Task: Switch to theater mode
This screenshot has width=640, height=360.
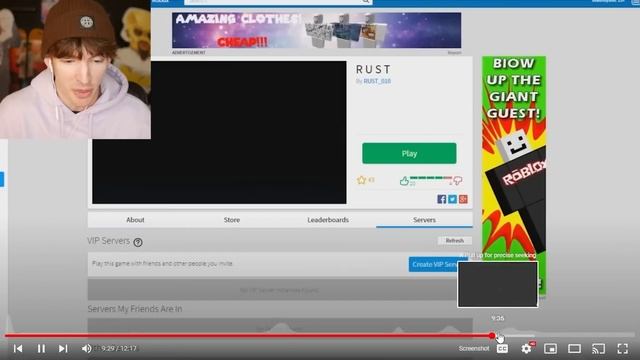Action: click(x=574, y=349)
